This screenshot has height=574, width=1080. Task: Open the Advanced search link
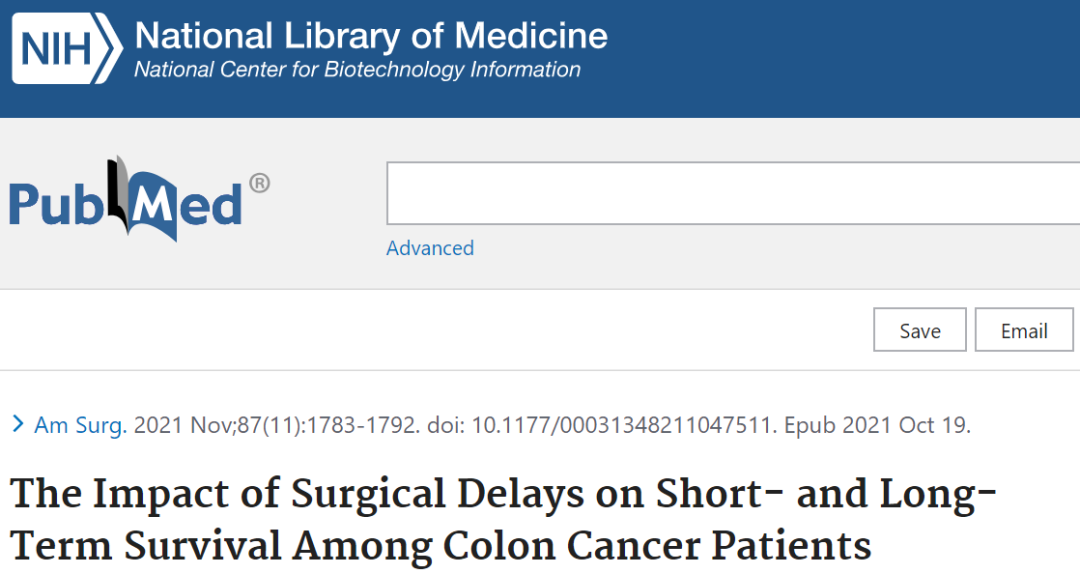pos(430,248)
